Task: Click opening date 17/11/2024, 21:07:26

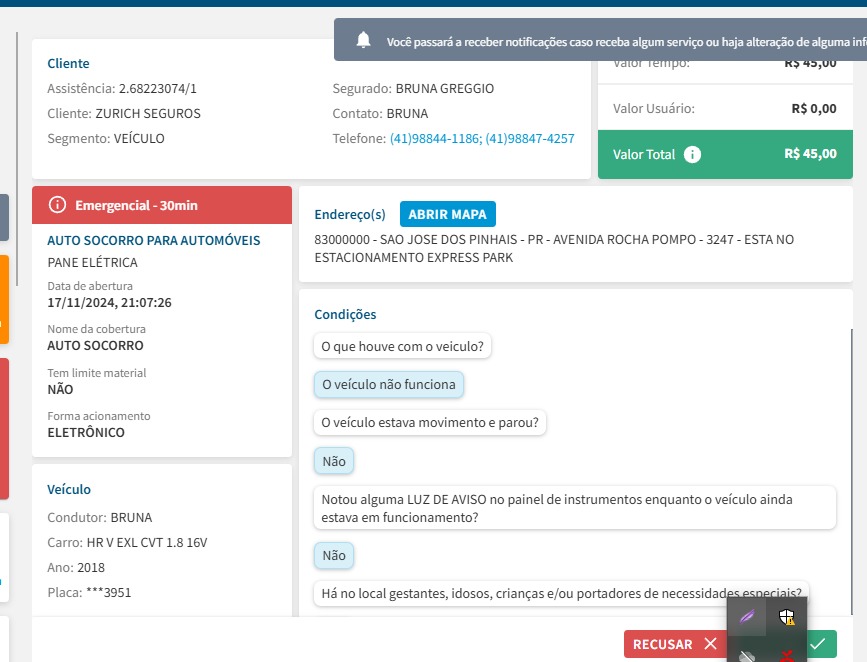Action: [109, 303]
